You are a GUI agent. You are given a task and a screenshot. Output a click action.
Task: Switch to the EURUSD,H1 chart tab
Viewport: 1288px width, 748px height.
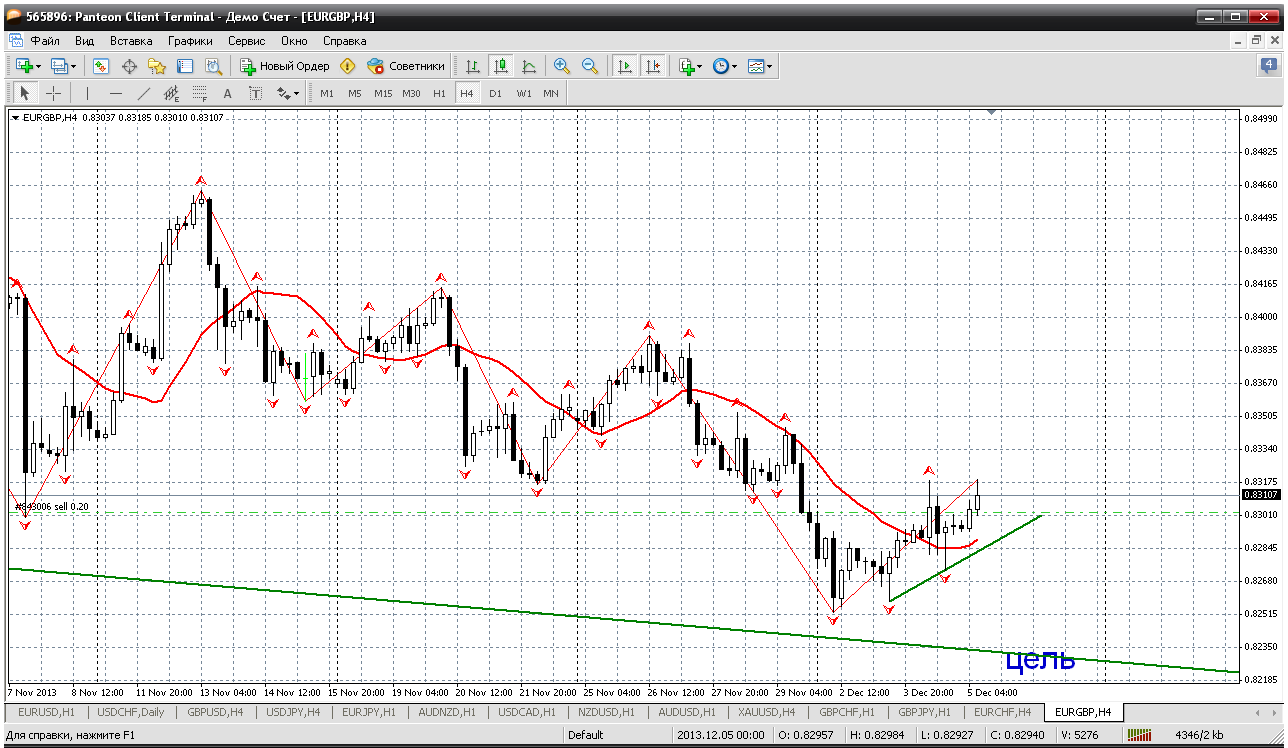click(x=47, y=712)
